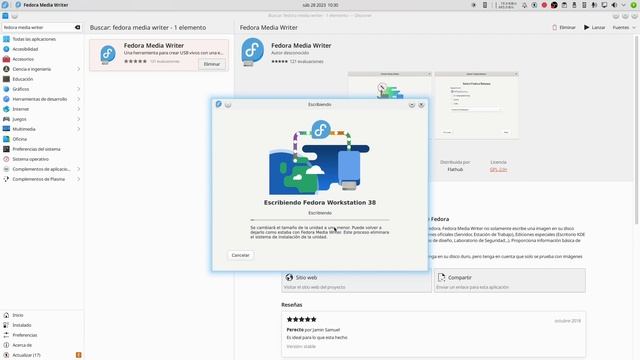The height and width of the screenshot is (360, 640).
Task: Open green user icon at panel end
Action: pyautogui.click(x=634, y=5)
